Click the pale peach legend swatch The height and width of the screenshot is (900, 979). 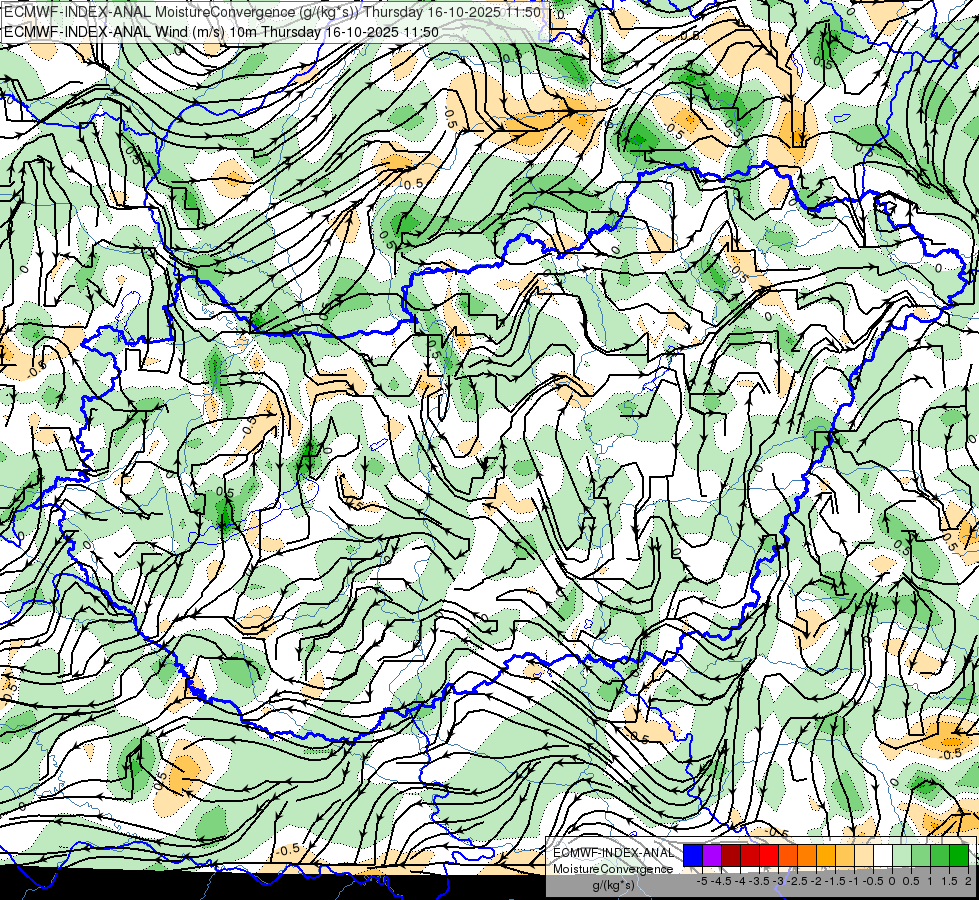tap(864, 856)
